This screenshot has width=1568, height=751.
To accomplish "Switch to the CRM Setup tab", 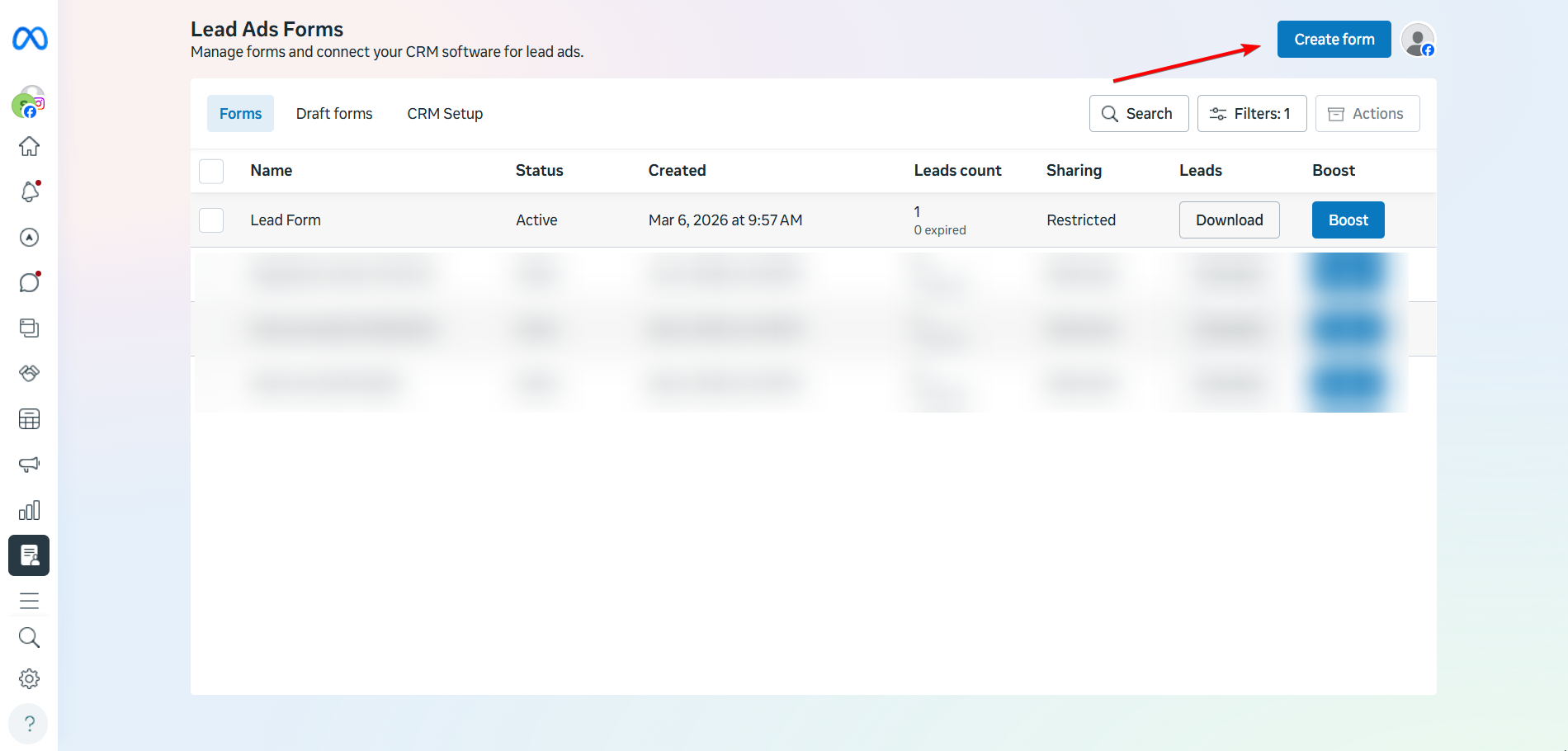I will point(445,113).
